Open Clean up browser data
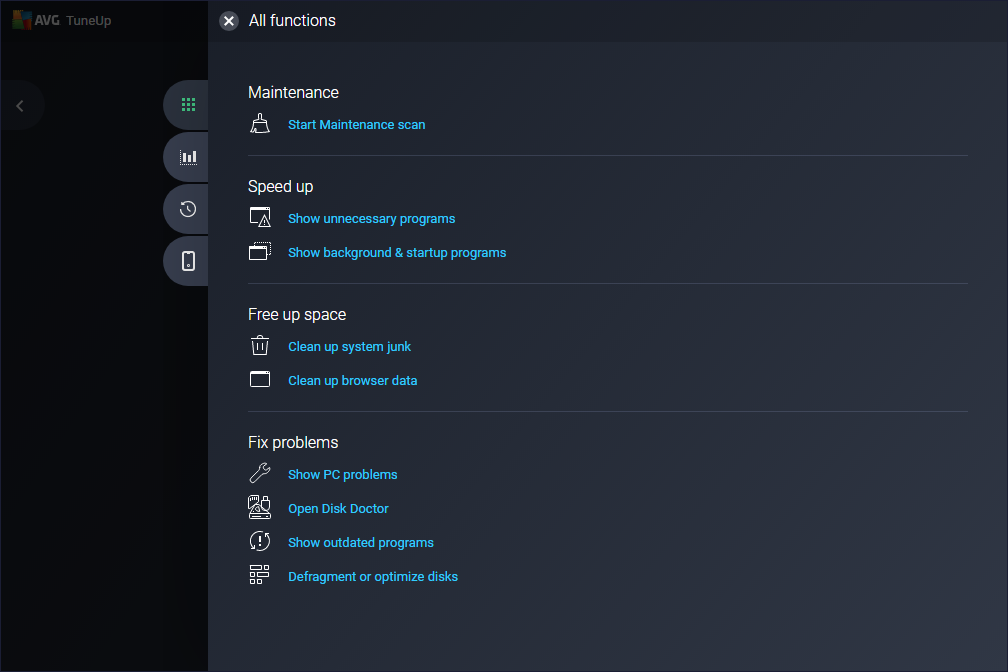The width and height of the screenshot is (1008, 672). tap(352, 380)
